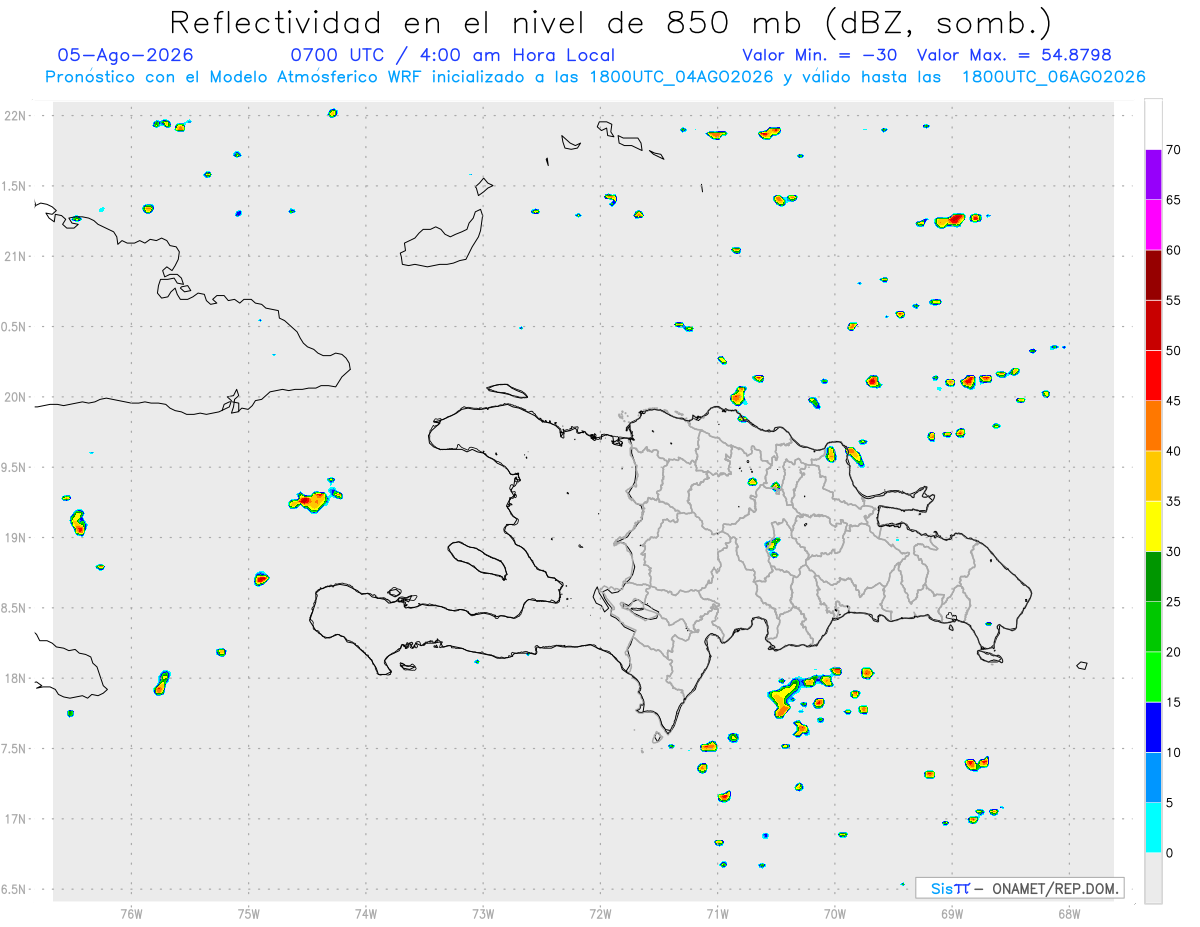The height and width of the screenshot is (927, 1200).
Task: Click the purple 65–70 dBZ color band
Action: pos(1153,175)
